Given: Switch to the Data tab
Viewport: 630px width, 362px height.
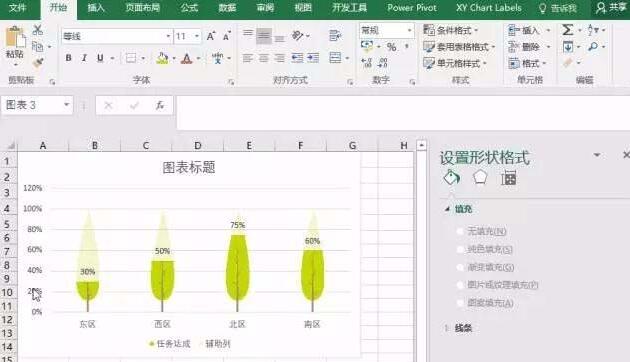Looking at the screenshot, I should coord(227,8).
